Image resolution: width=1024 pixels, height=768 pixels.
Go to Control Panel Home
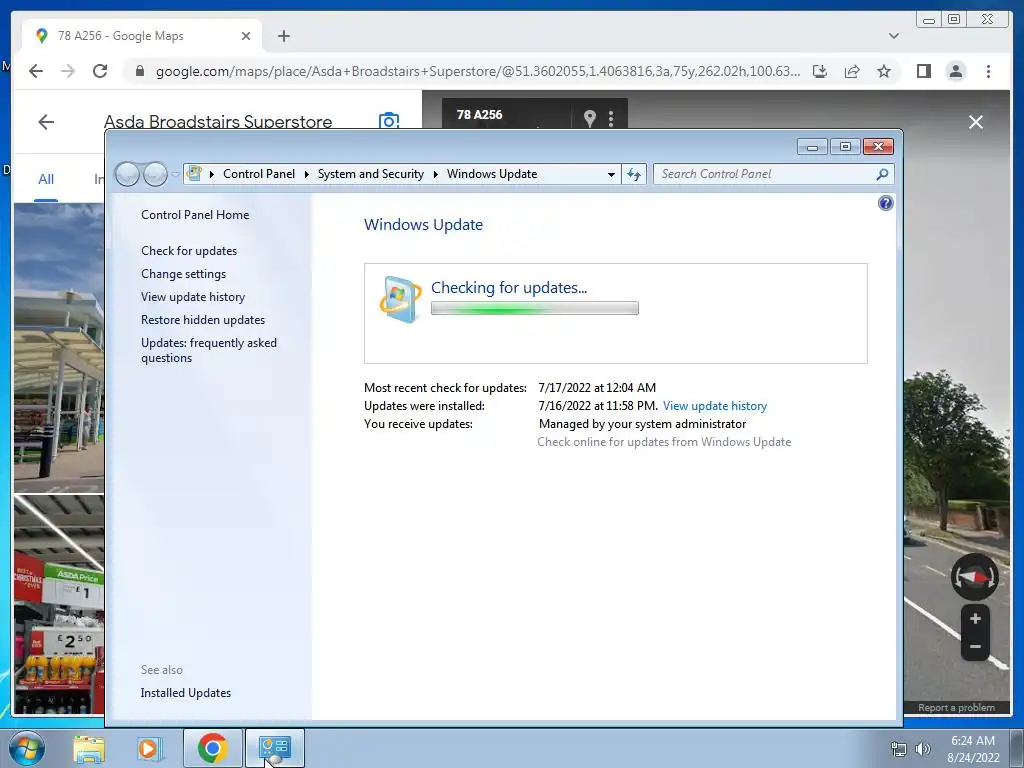195,215
